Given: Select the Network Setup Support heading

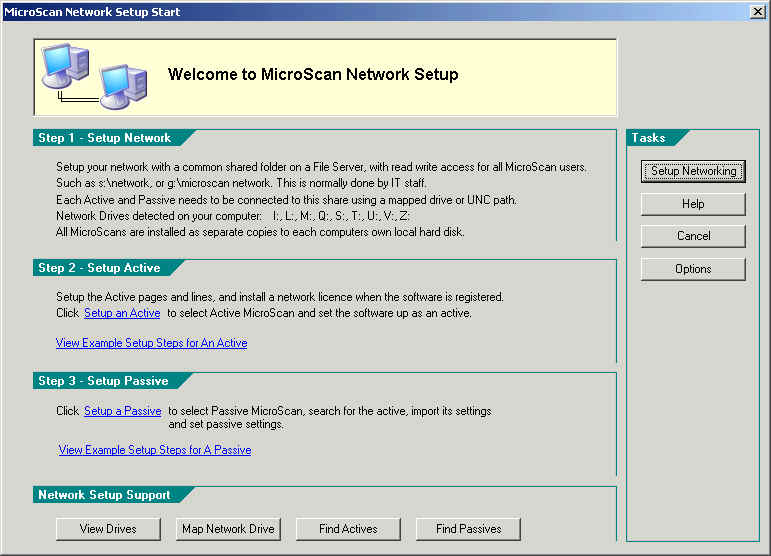Looking at the screenshot, I should click(x=104, y=495).
